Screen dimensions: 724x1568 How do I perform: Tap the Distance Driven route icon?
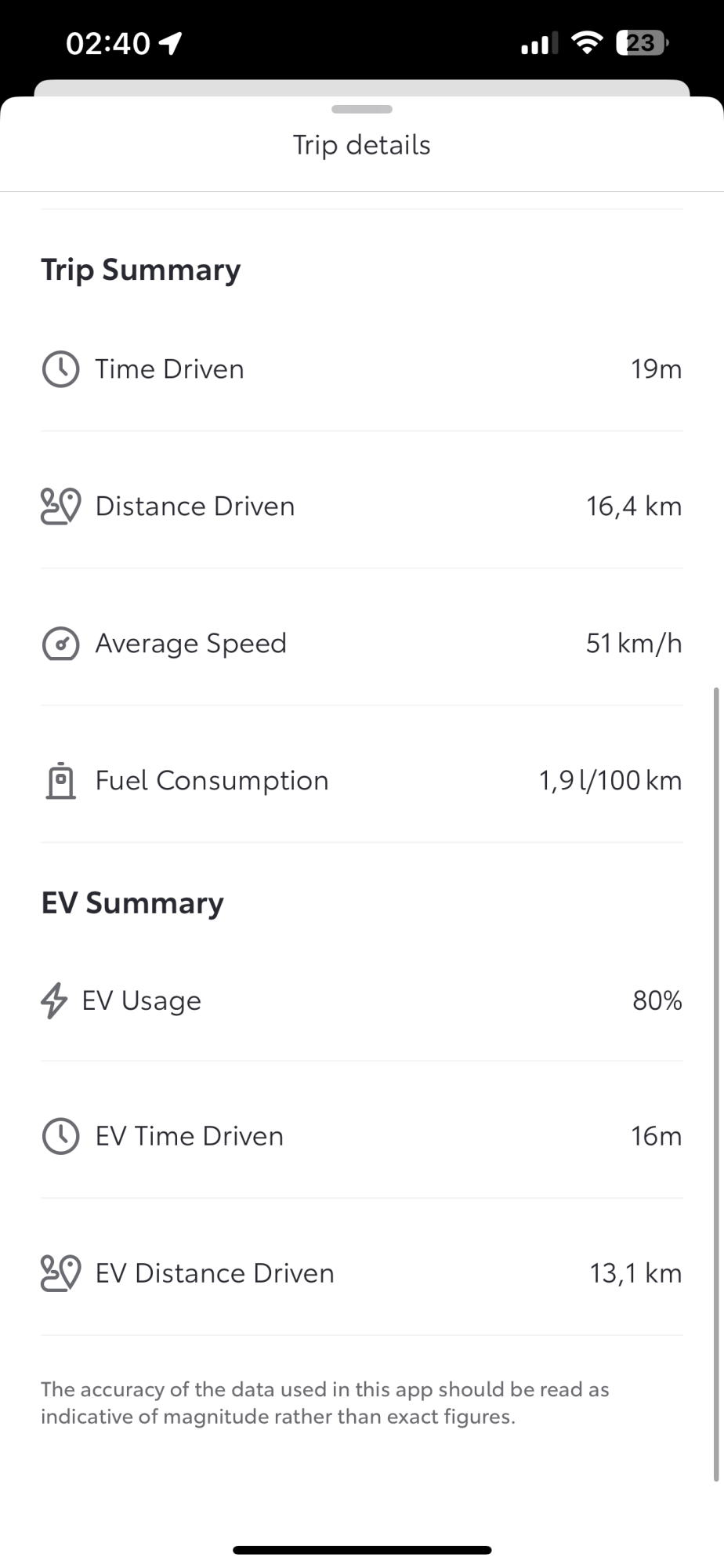(x=60, y=506)
